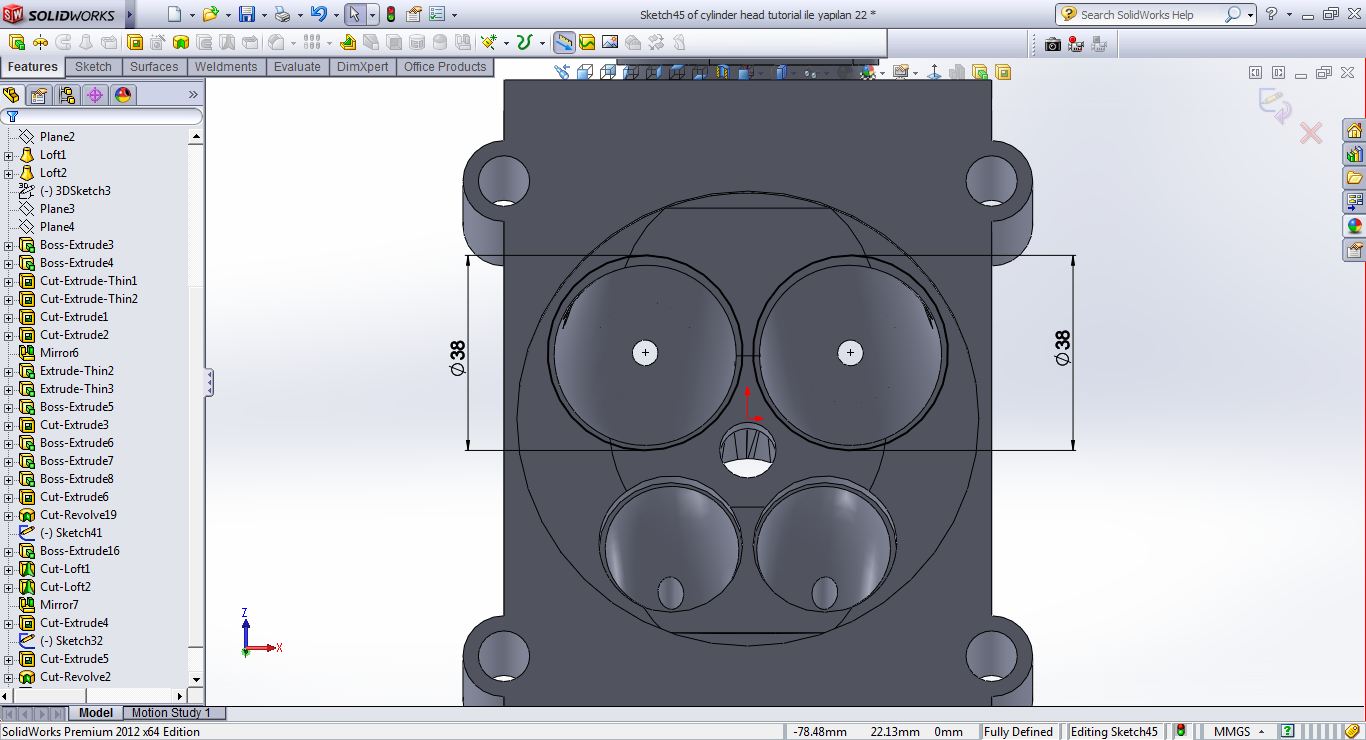This screenshot has width=1366, height=740.
Task: Open Appearances color ball in task pane
Action: 1354,226
